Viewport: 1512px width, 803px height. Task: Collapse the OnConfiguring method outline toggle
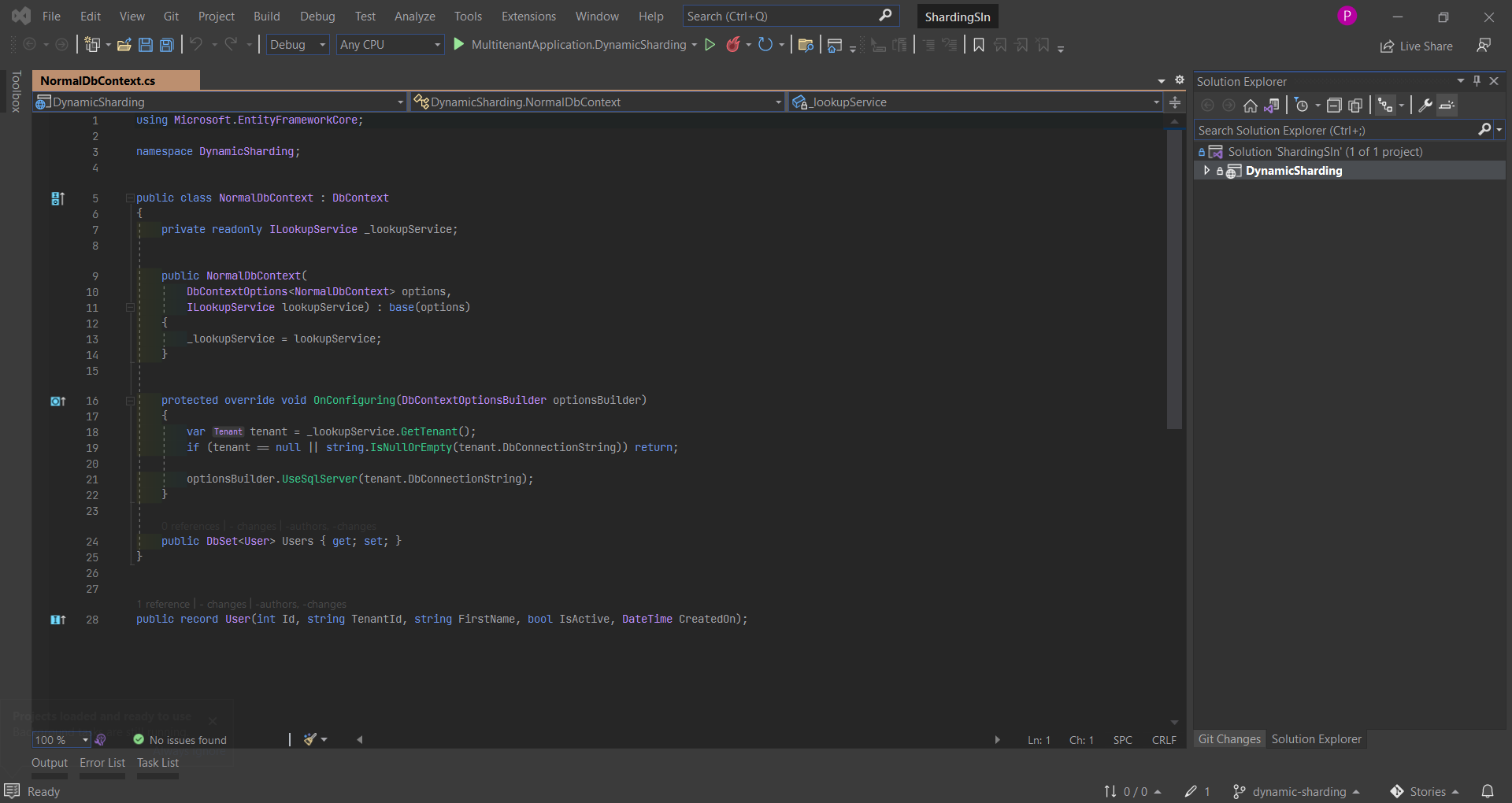tap(130, 401)
